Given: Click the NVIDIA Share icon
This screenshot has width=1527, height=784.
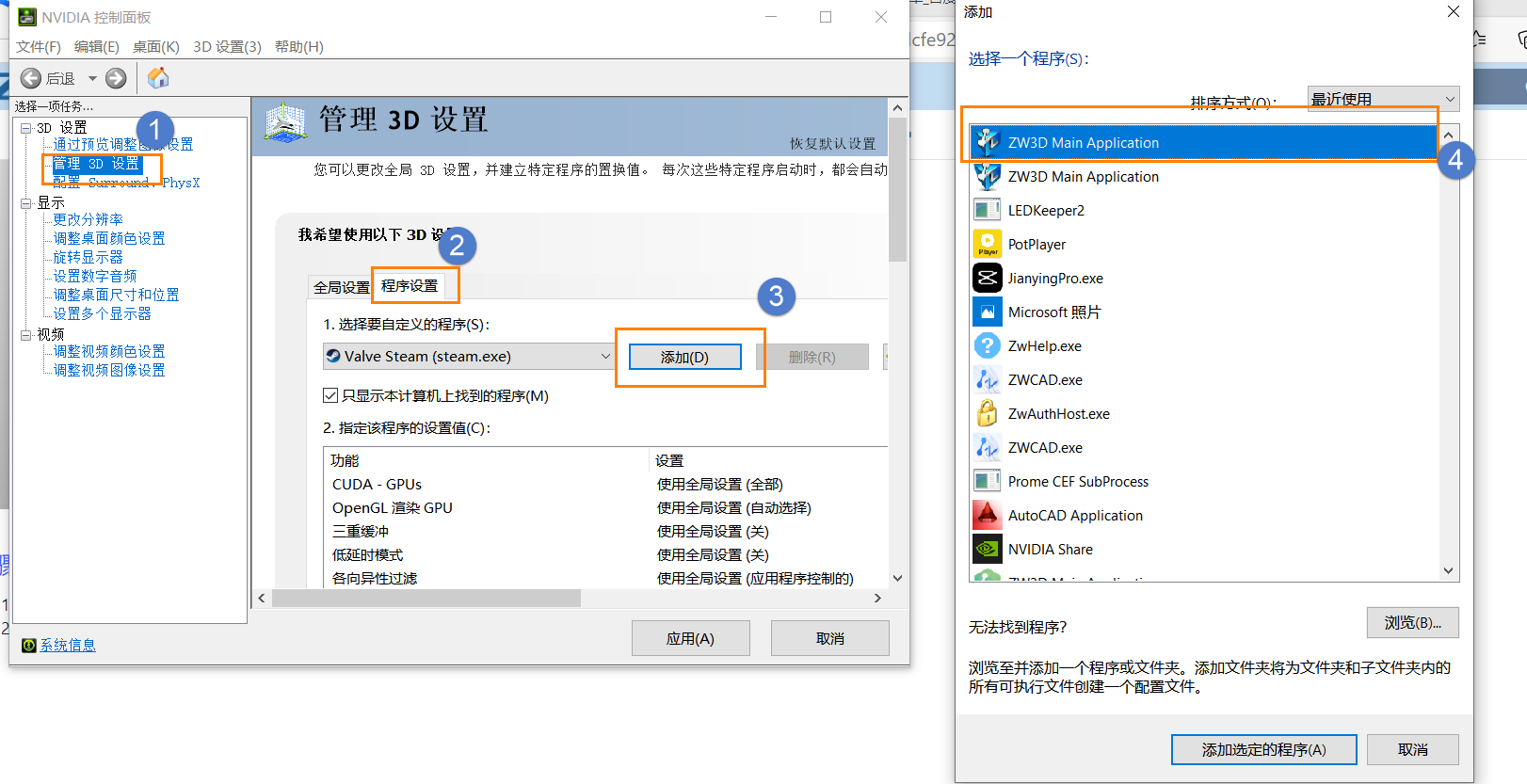Looking at the screenshot, I should (987, 549).
